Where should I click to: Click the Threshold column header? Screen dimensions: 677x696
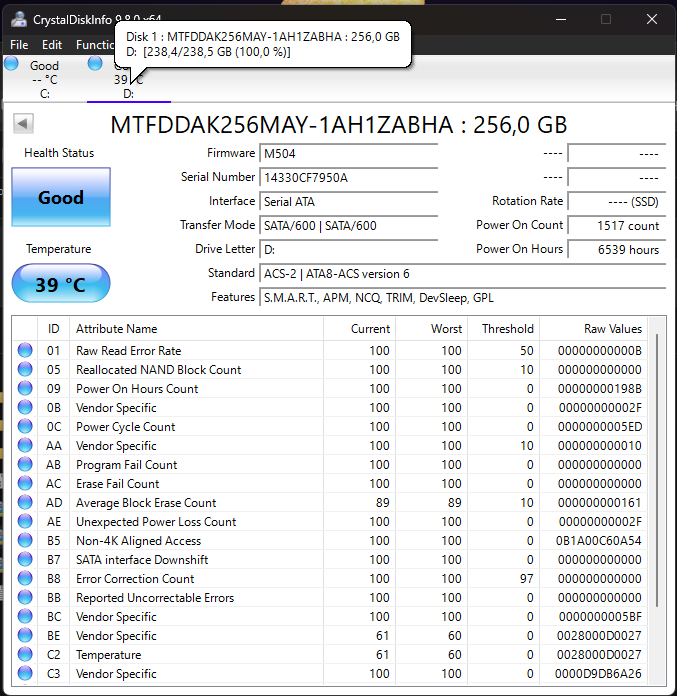503,329
